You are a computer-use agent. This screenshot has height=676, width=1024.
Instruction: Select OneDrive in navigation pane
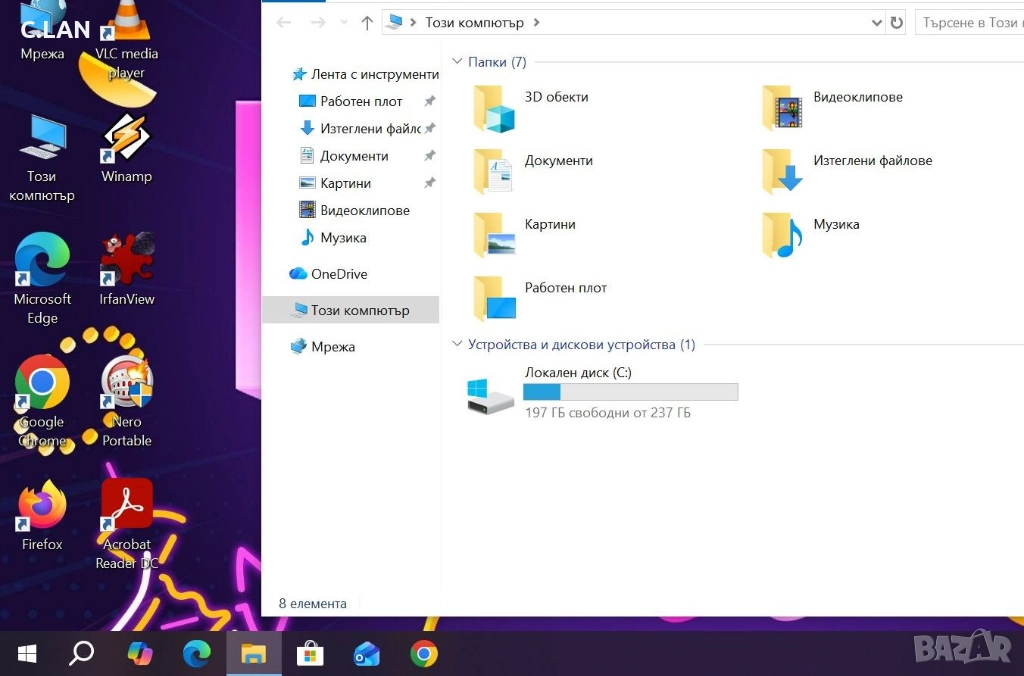click(x=338, y=274)
